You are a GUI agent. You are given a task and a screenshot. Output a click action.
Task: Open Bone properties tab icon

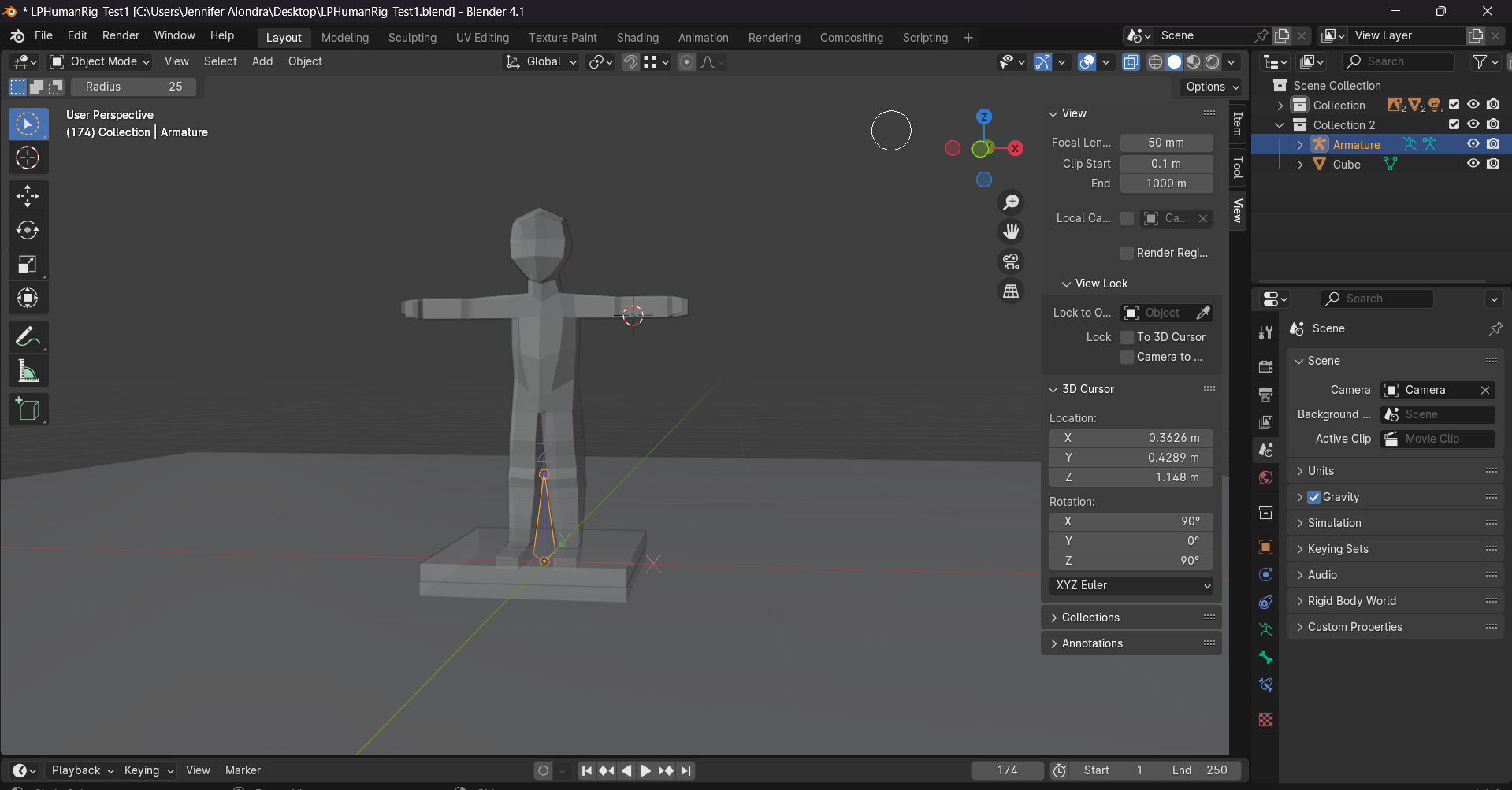(1265, 658)
